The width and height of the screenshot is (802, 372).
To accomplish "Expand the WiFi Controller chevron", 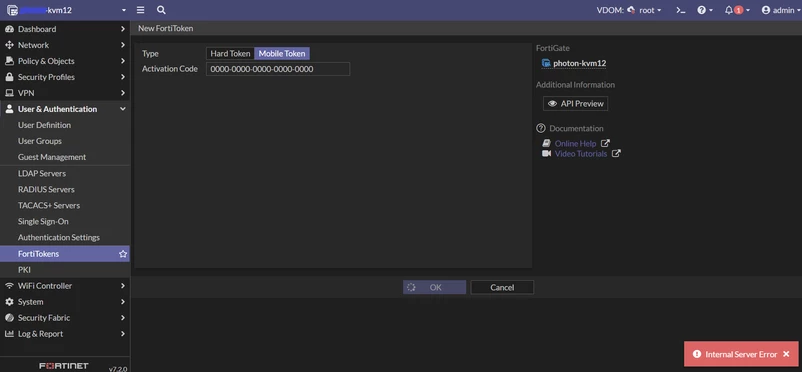I will 123,286.
